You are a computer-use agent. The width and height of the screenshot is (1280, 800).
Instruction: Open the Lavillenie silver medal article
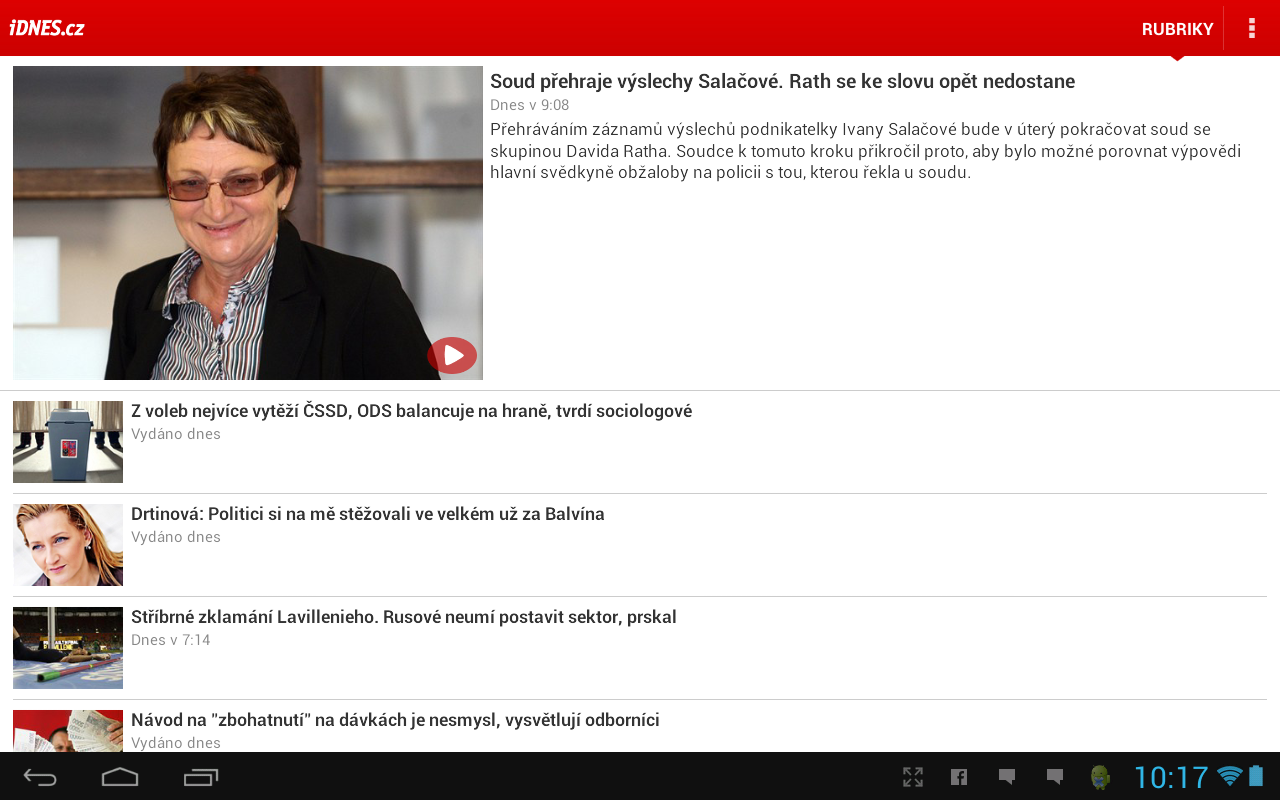coord(404,616)
